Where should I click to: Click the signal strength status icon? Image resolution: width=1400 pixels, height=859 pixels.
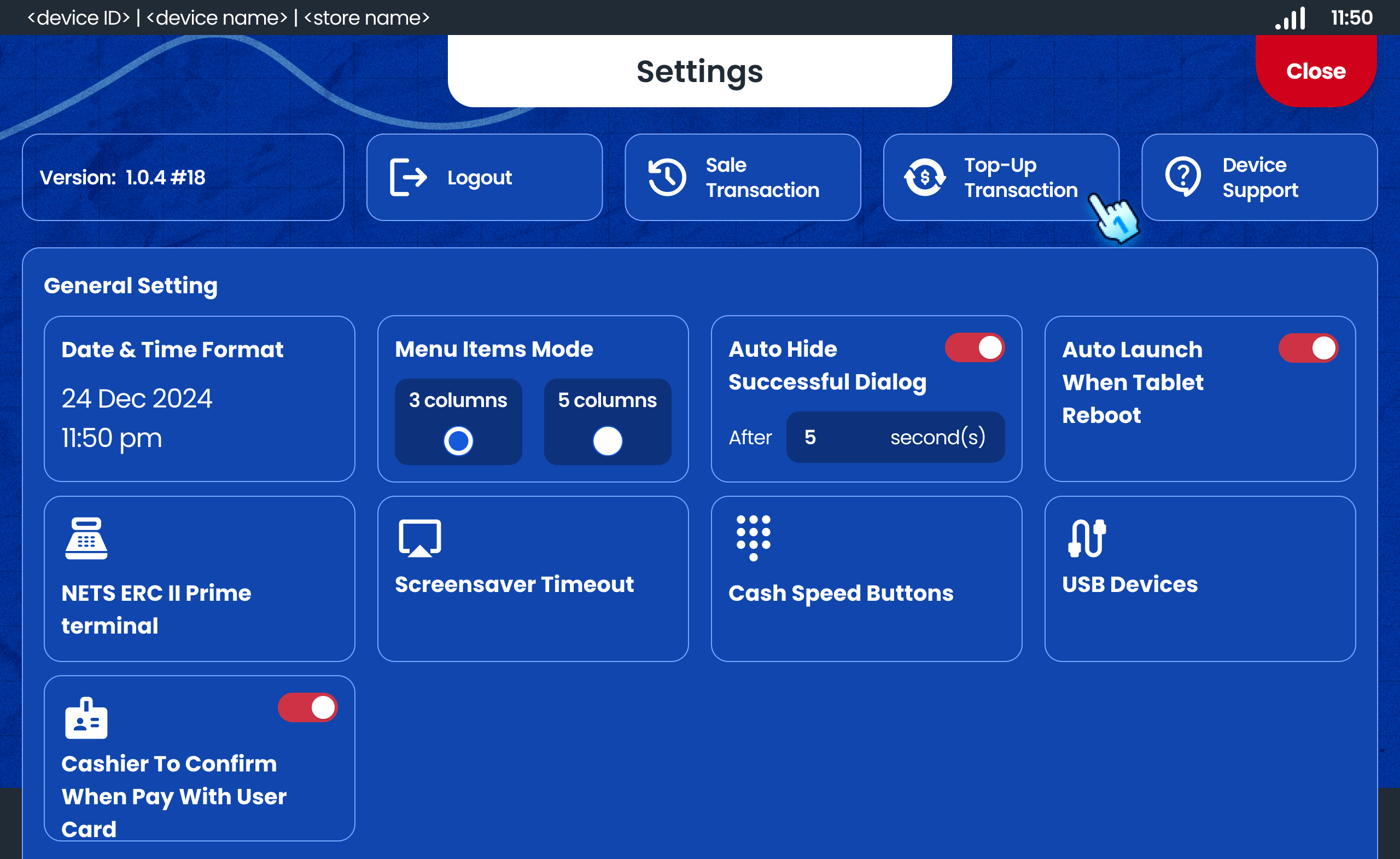(1290, 18)
